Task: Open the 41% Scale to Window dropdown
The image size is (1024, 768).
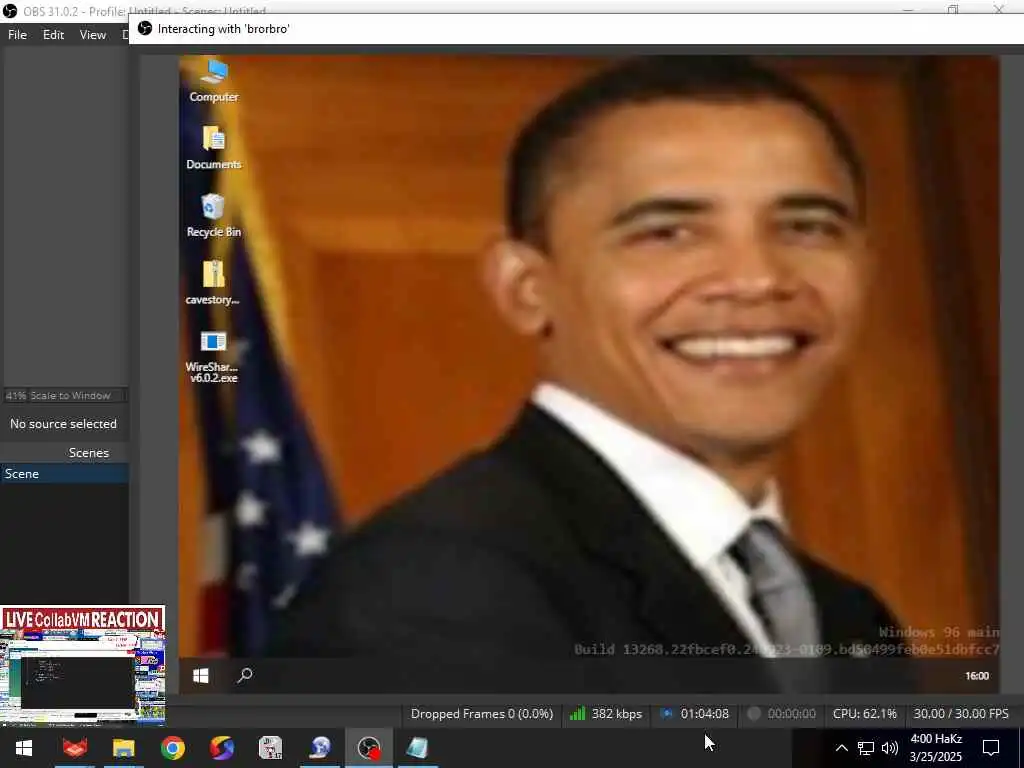Action: point(64,395)
